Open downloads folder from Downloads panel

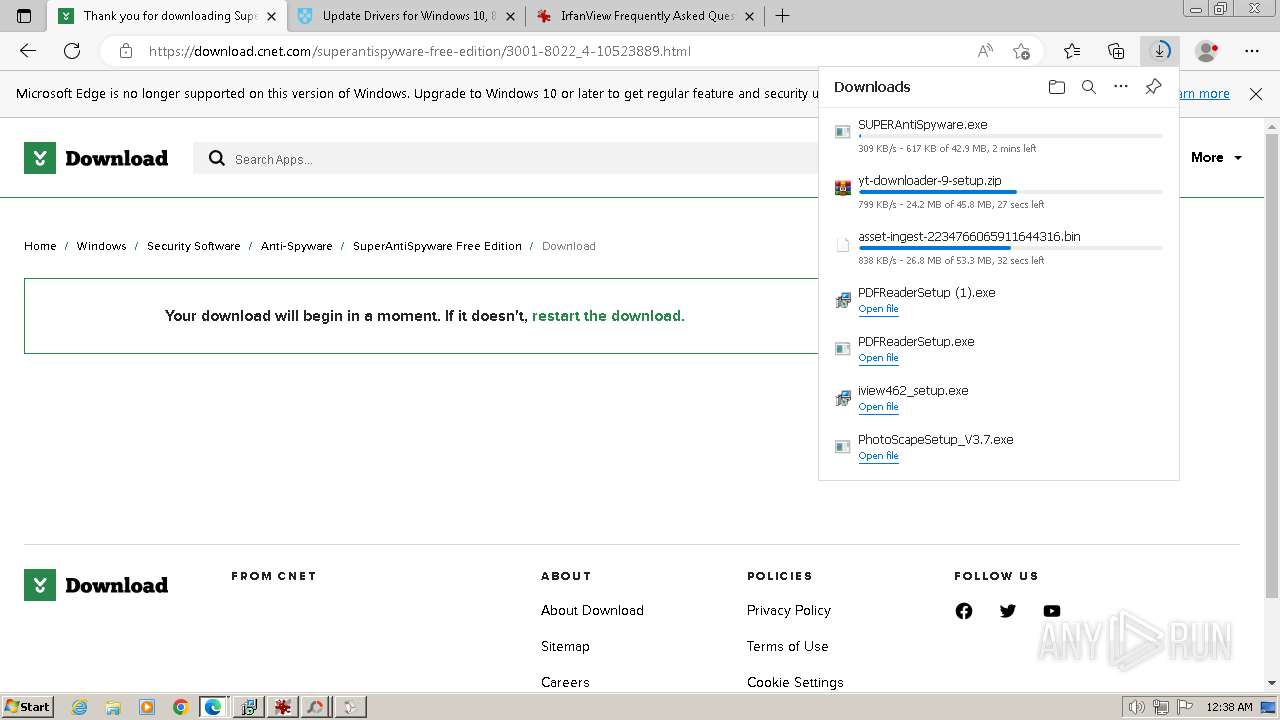pos(1057,87)
